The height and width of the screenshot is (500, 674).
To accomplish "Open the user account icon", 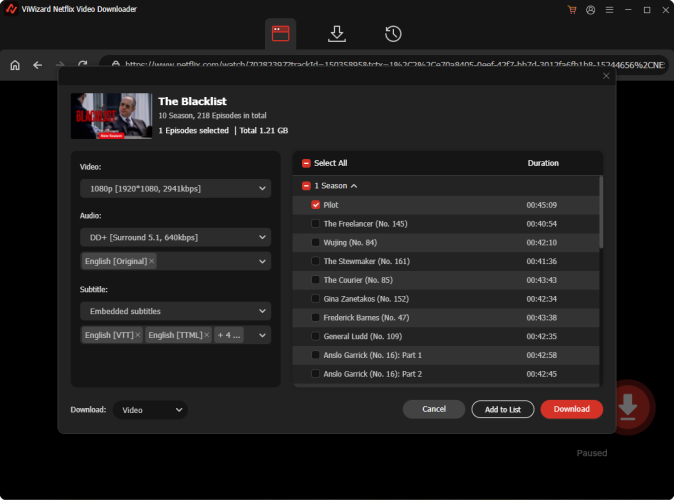I will [591, 9].
